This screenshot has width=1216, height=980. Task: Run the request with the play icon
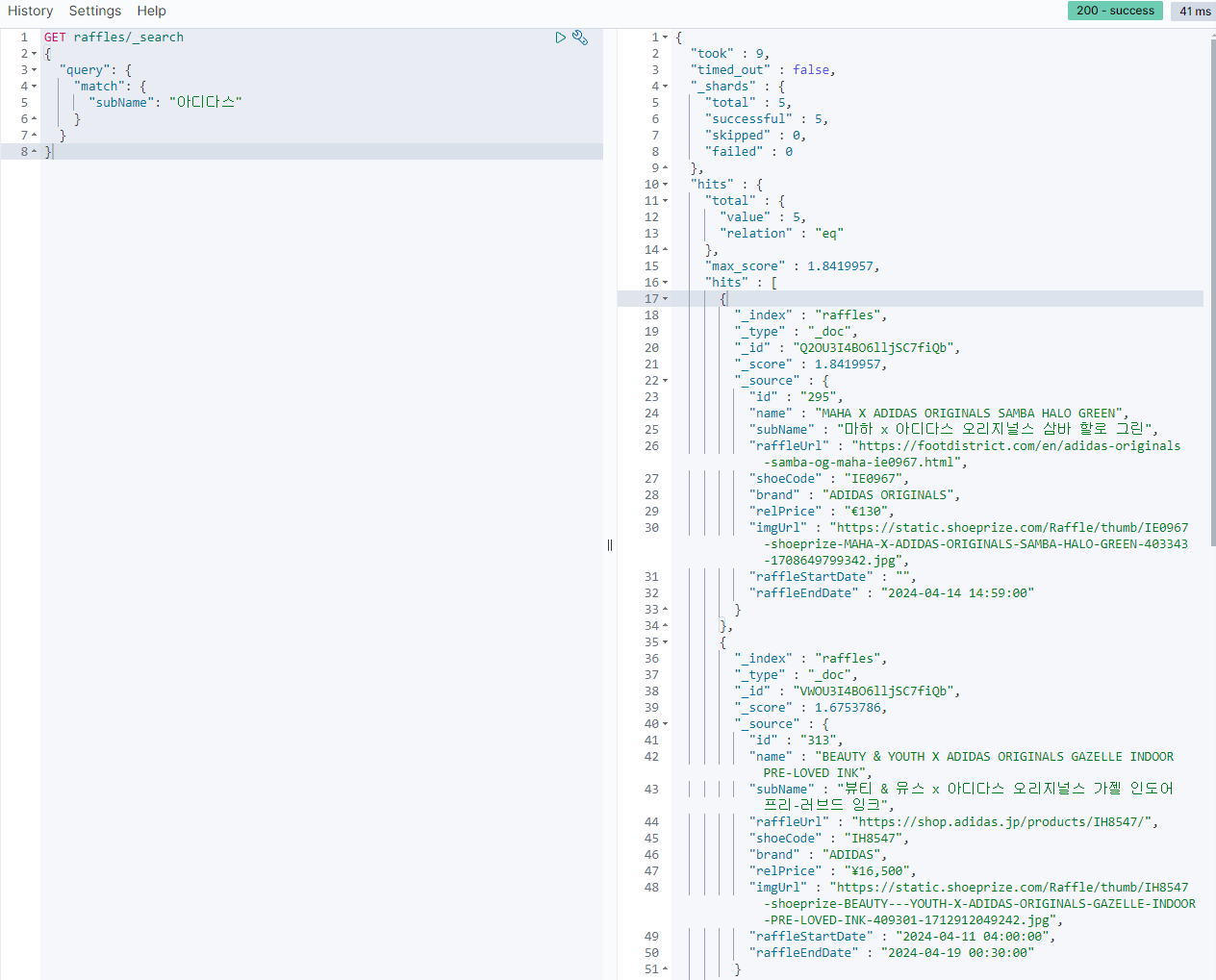click(560, 38)
